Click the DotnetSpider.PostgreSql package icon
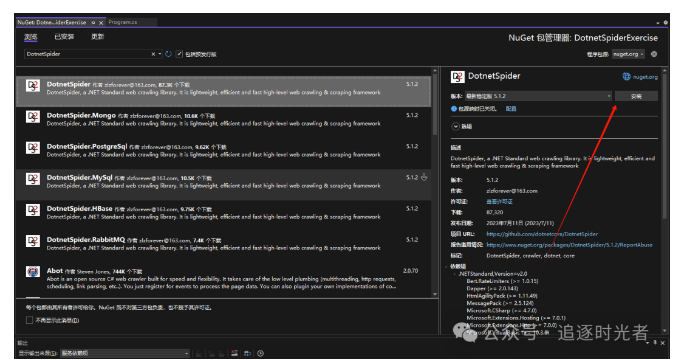This screenshot has width=684, height=360. click(x=33, y=148)
